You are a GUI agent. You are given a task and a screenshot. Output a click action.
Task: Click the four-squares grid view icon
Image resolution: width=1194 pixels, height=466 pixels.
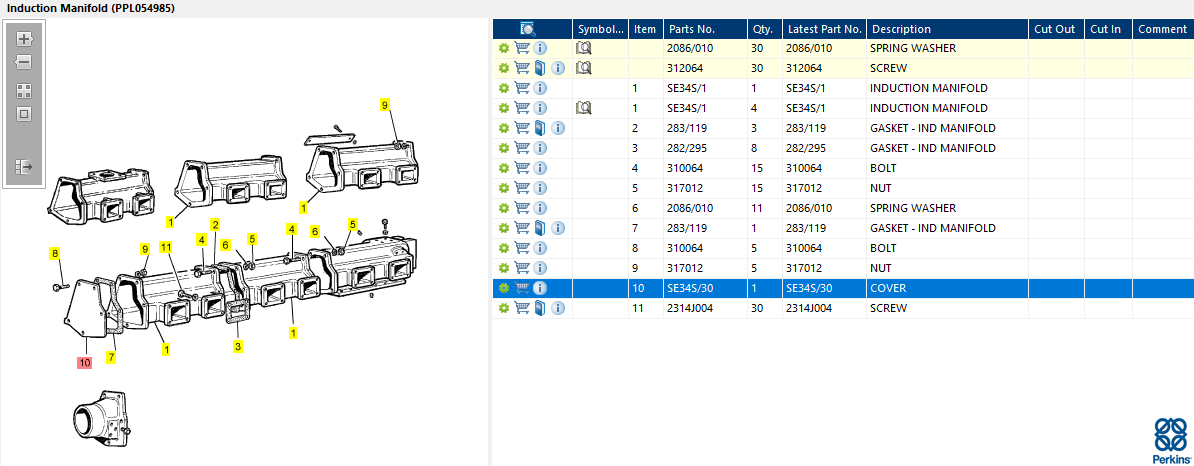tap(24, 90)
